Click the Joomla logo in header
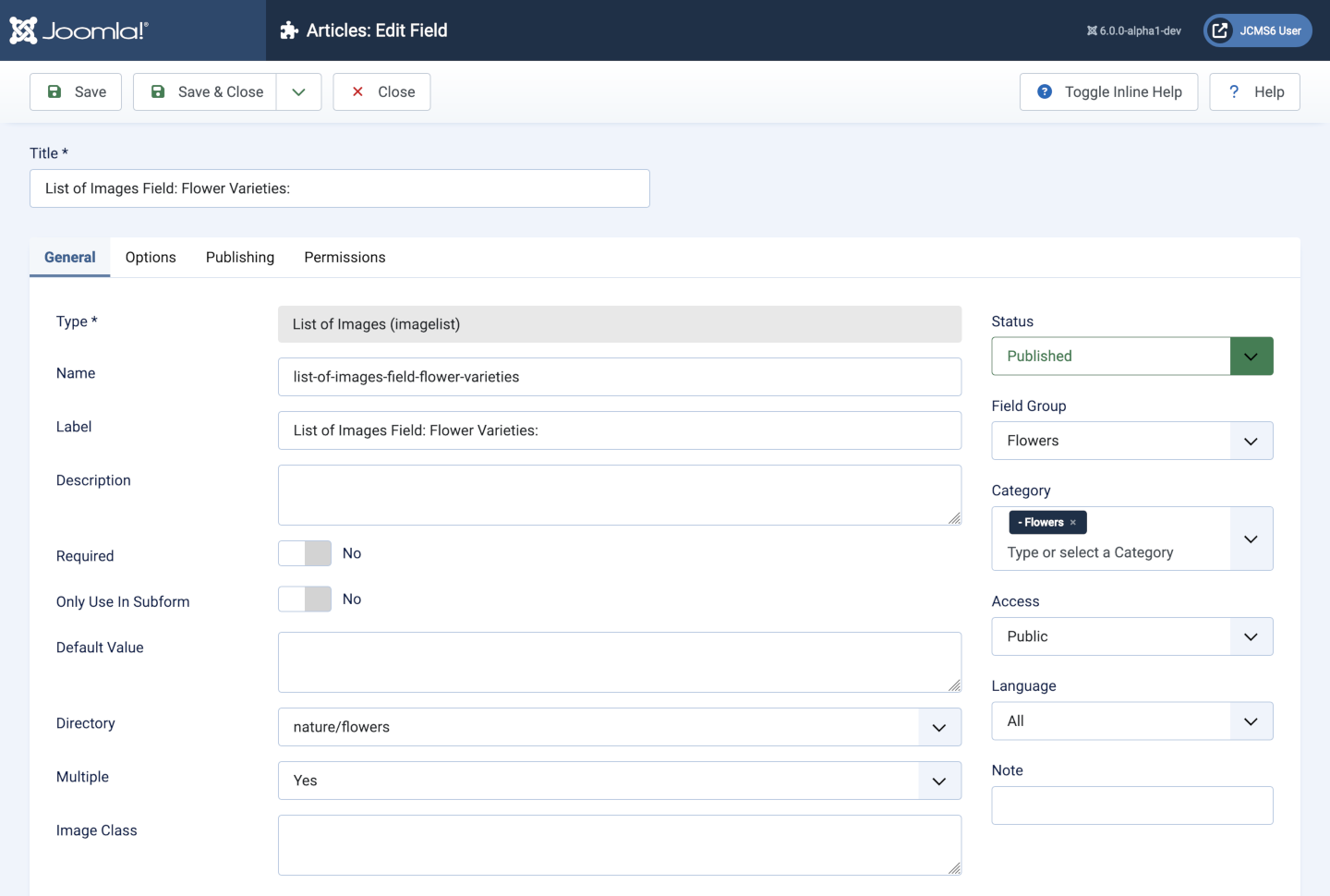This screenshot has width=1330, height=896. (79, 30)
